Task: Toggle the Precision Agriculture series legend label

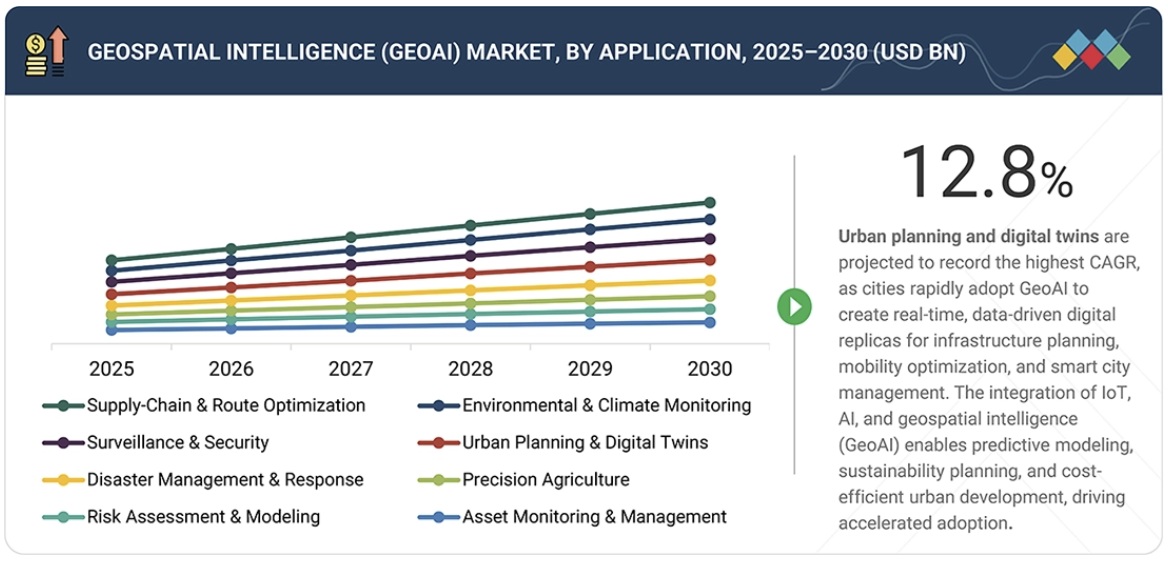Action: pyautogui.click(x=545, y=480)
